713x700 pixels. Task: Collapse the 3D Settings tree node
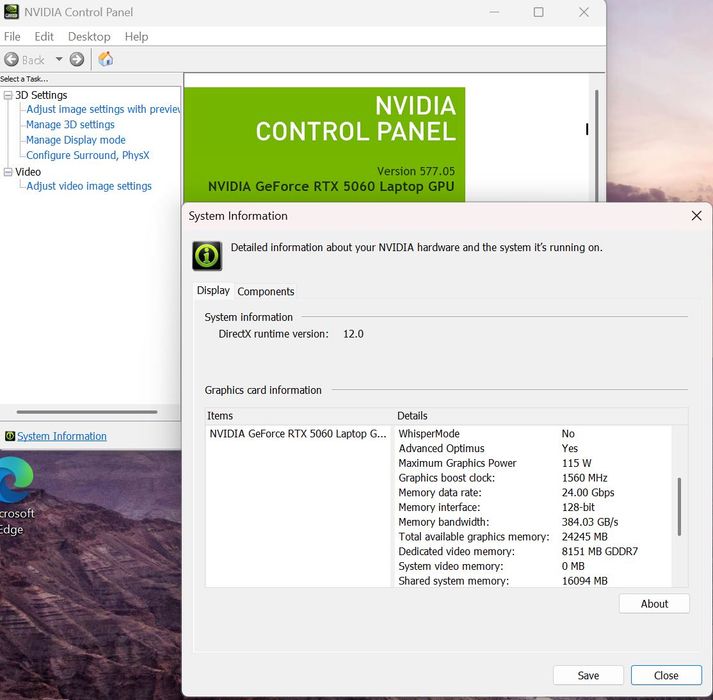click(8, 95)
